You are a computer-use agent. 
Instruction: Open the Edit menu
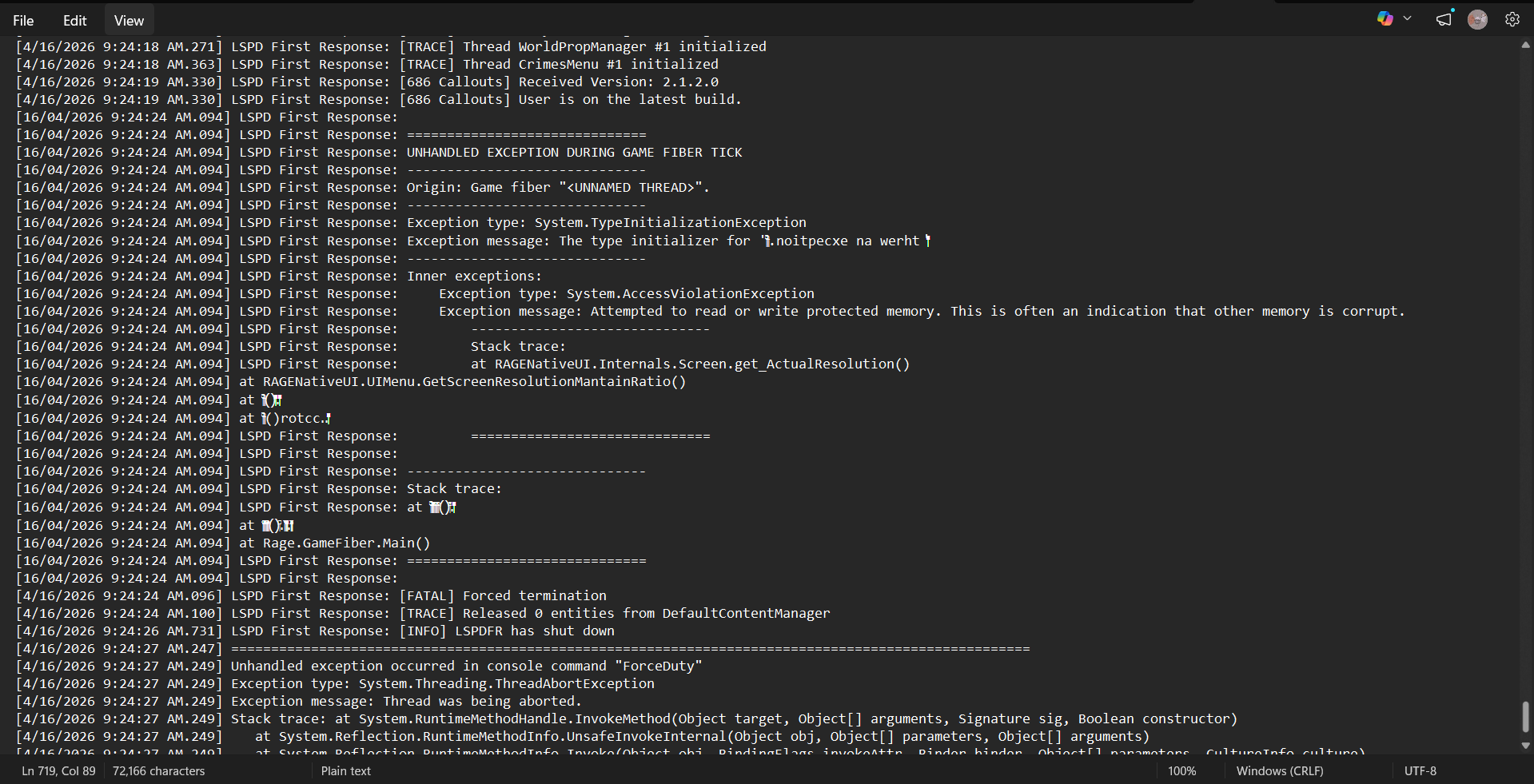click(74, 21)
